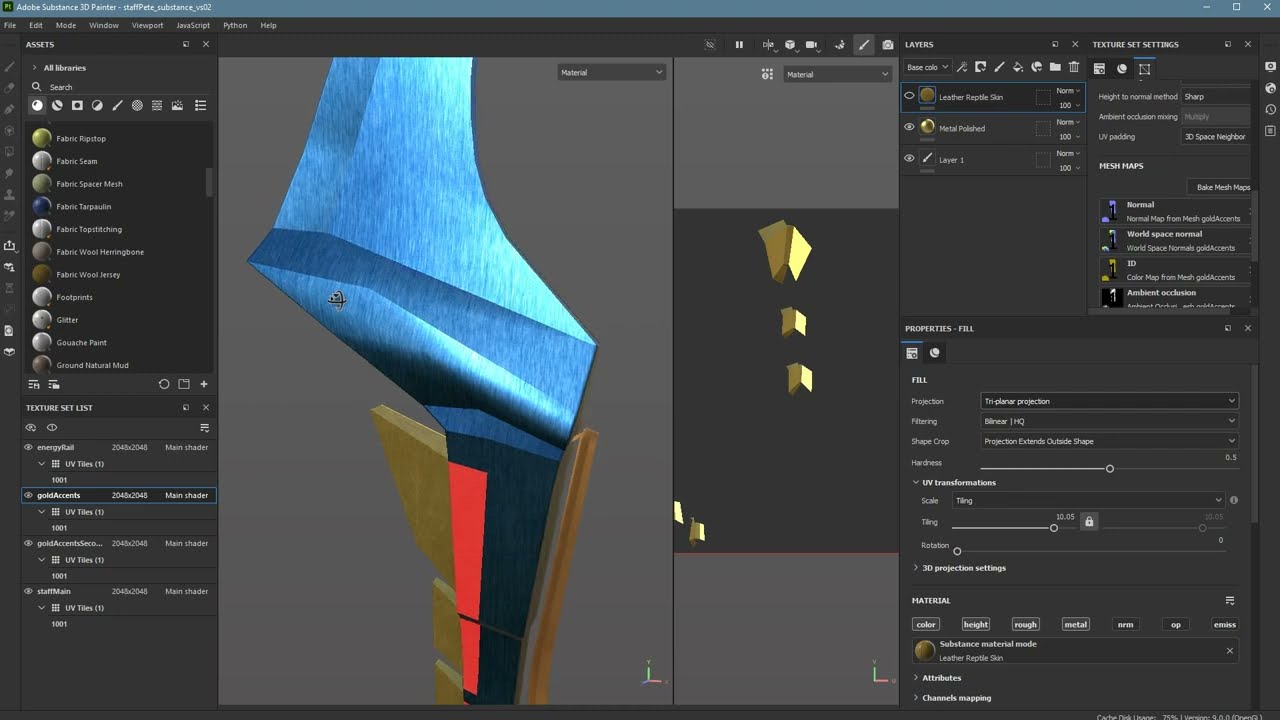
Task: Open the Projection dropdown
Action: coord(1109,401)
